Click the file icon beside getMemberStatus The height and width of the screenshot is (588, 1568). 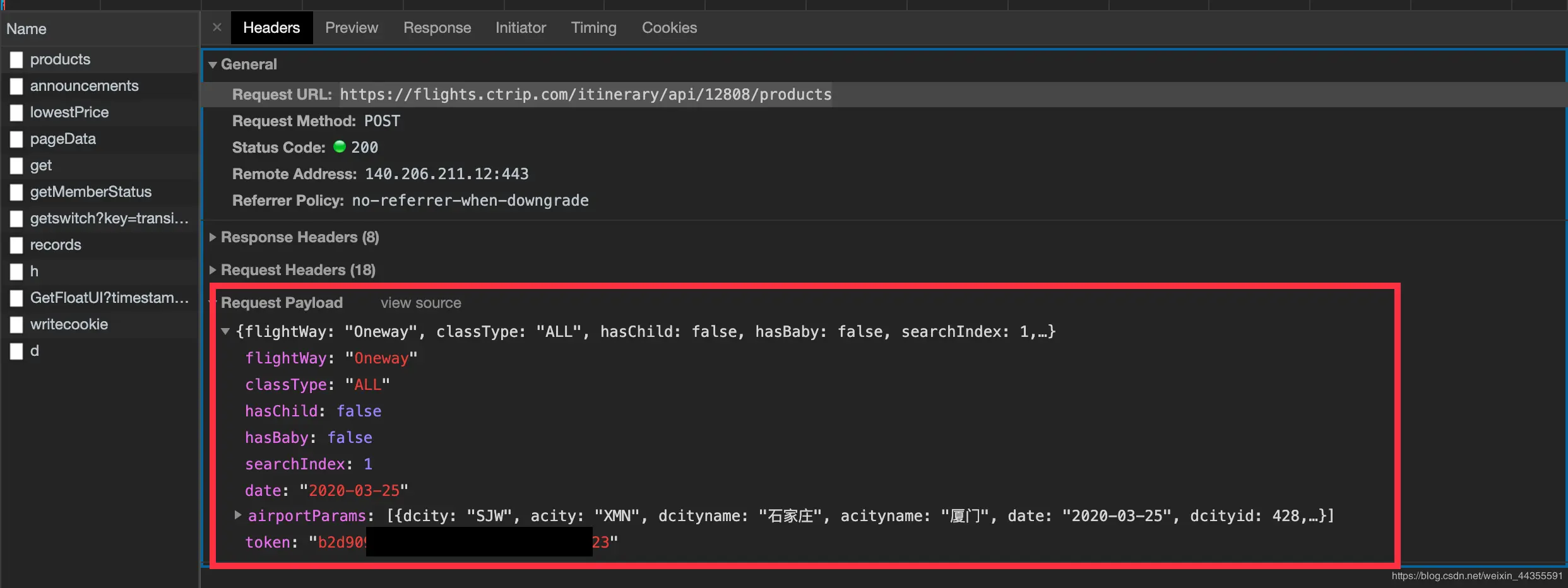coord(16,192)
